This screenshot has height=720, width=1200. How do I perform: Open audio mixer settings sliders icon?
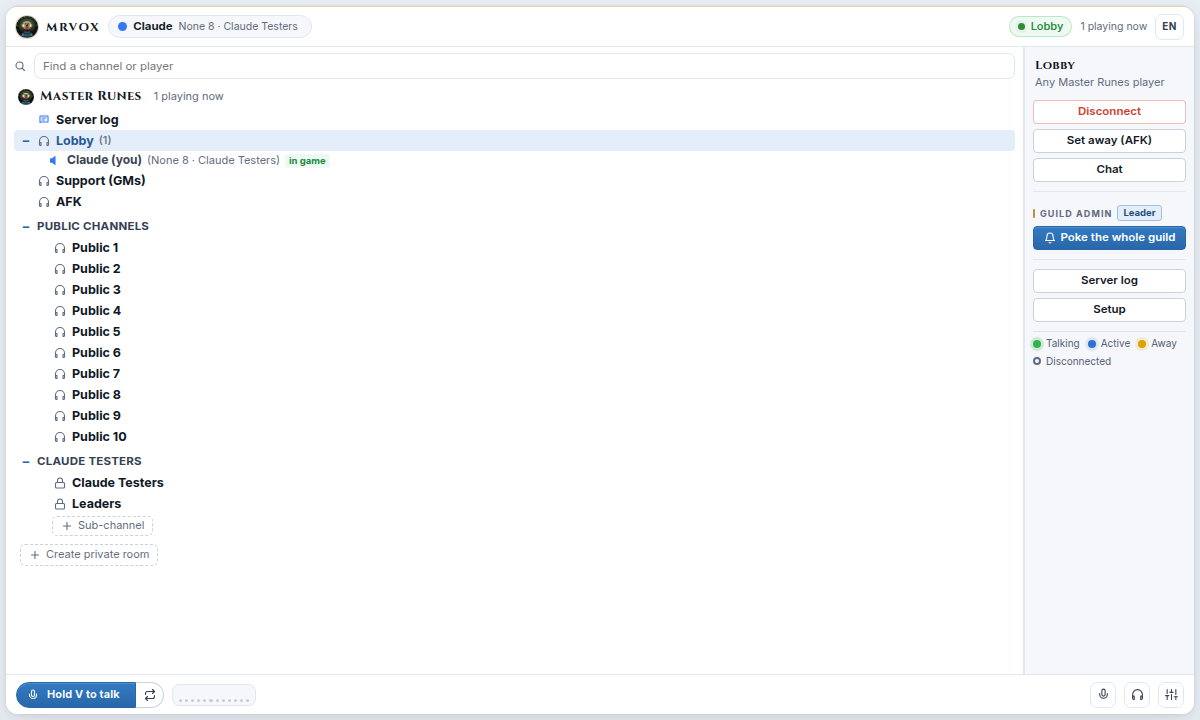(1171, 694)
